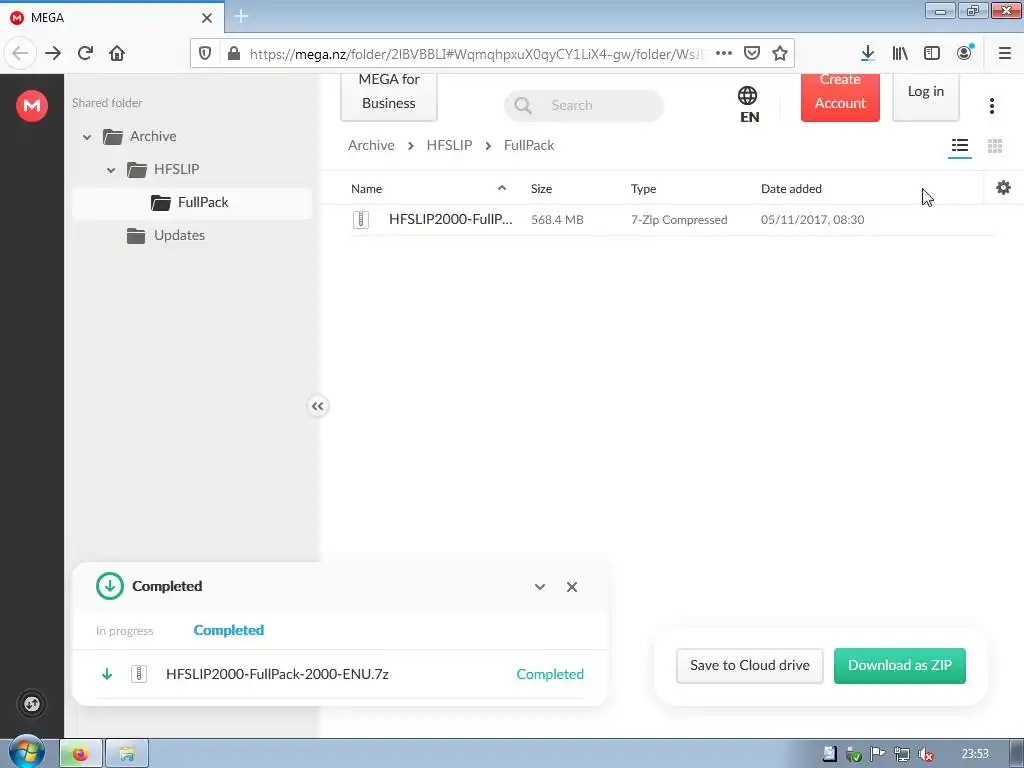Screen dimensions: 1024x768
Task: Switch to In progress tab
Action: (x=124, y=631)
